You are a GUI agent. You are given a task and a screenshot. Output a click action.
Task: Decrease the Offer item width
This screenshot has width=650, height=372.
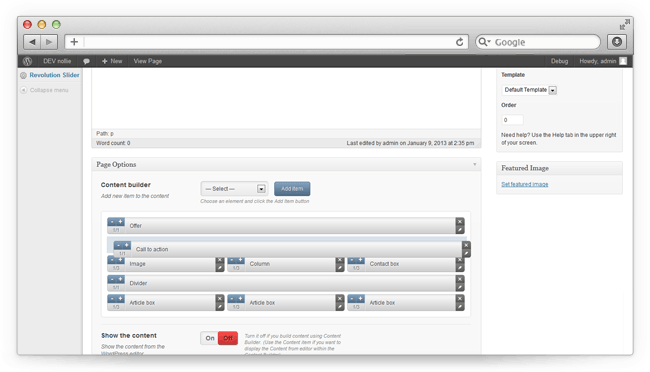112,222
